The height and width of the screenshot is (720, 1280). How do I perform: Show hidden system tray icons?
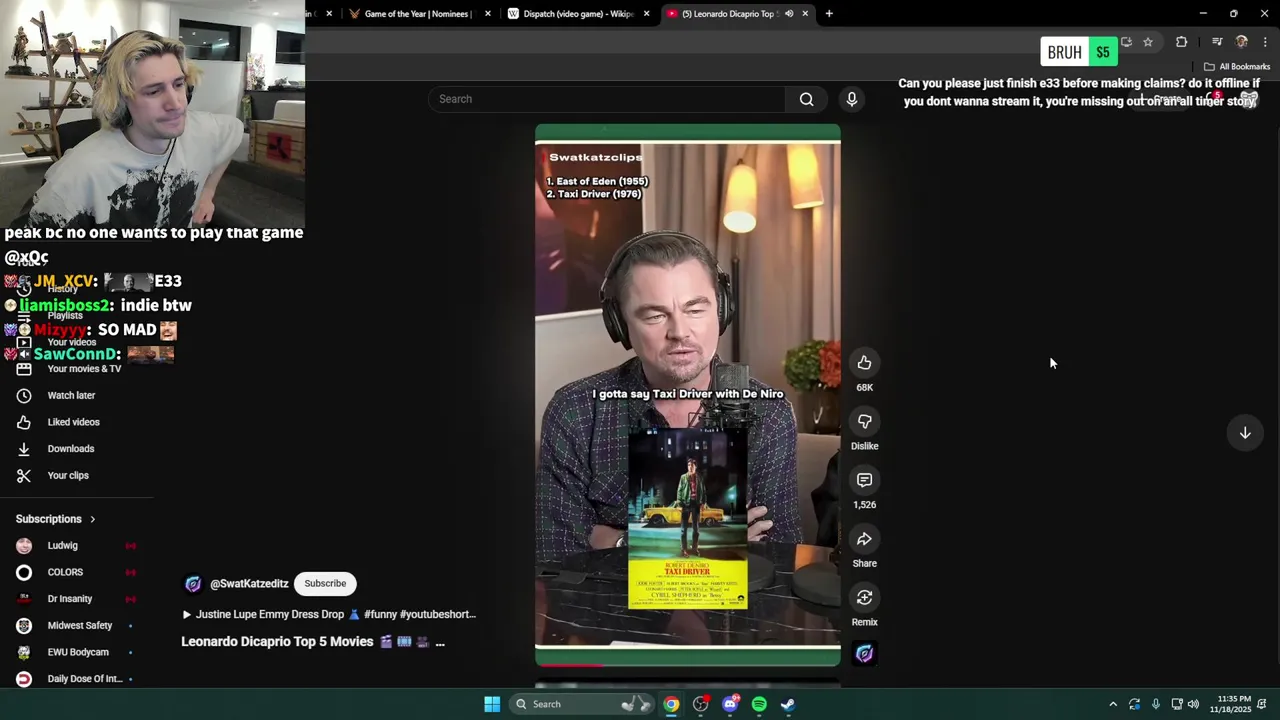point(1113,704)
